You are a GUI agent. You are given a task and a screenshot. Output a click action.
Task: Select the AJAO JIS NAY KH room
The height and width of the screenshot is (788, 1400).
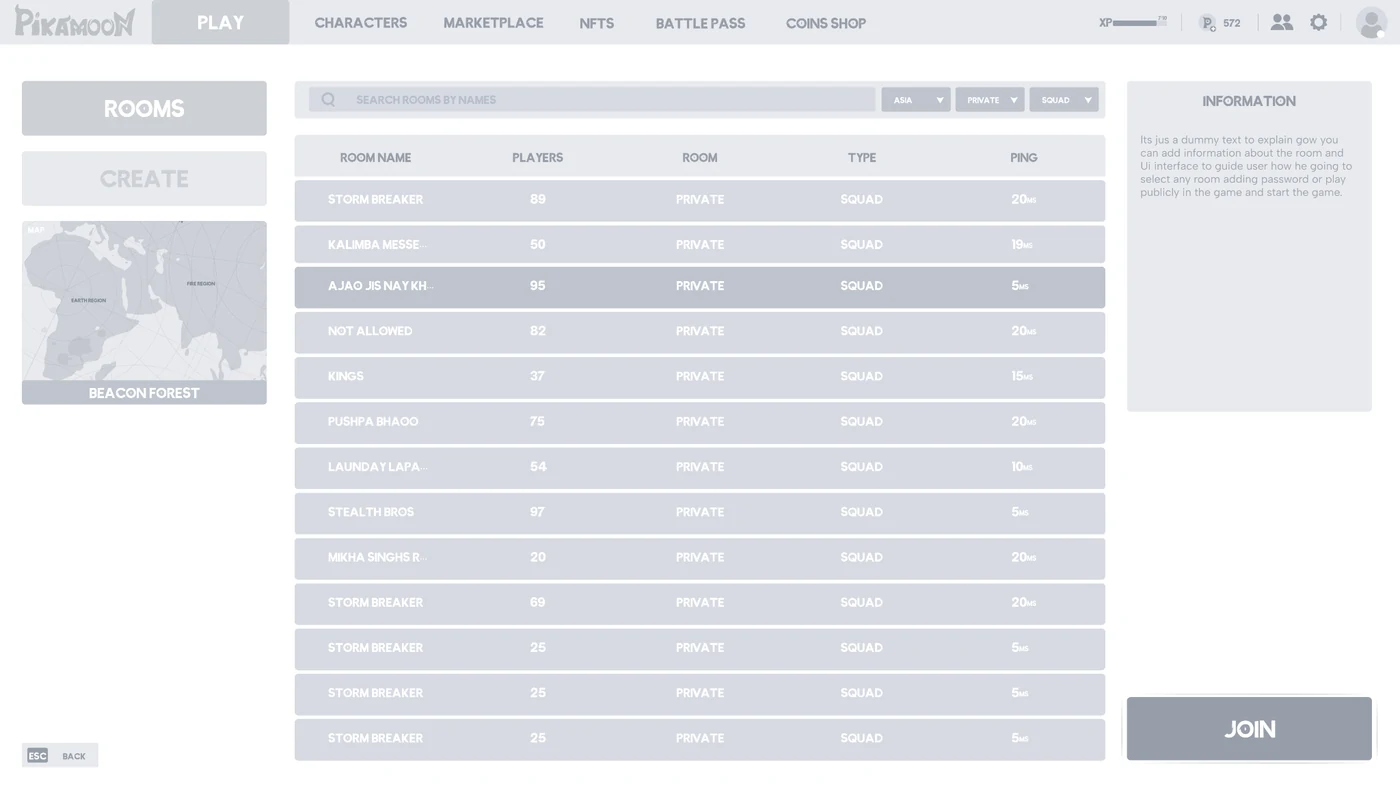click(700, 287)
